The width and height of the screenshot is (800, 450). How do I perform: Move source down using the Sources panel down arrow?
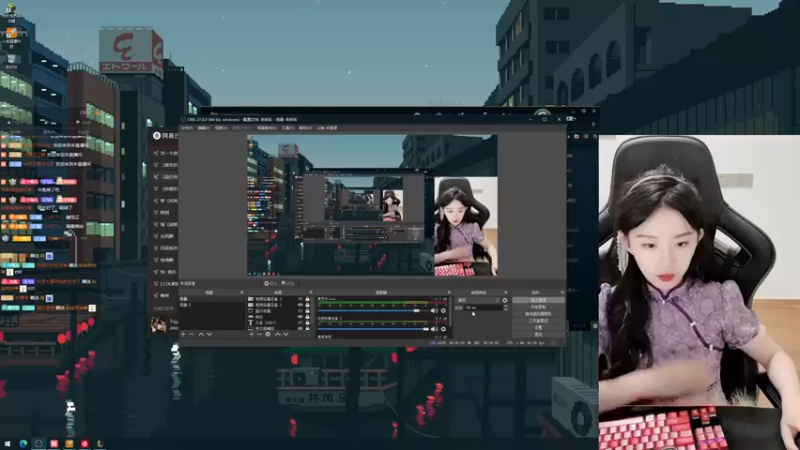286,334
